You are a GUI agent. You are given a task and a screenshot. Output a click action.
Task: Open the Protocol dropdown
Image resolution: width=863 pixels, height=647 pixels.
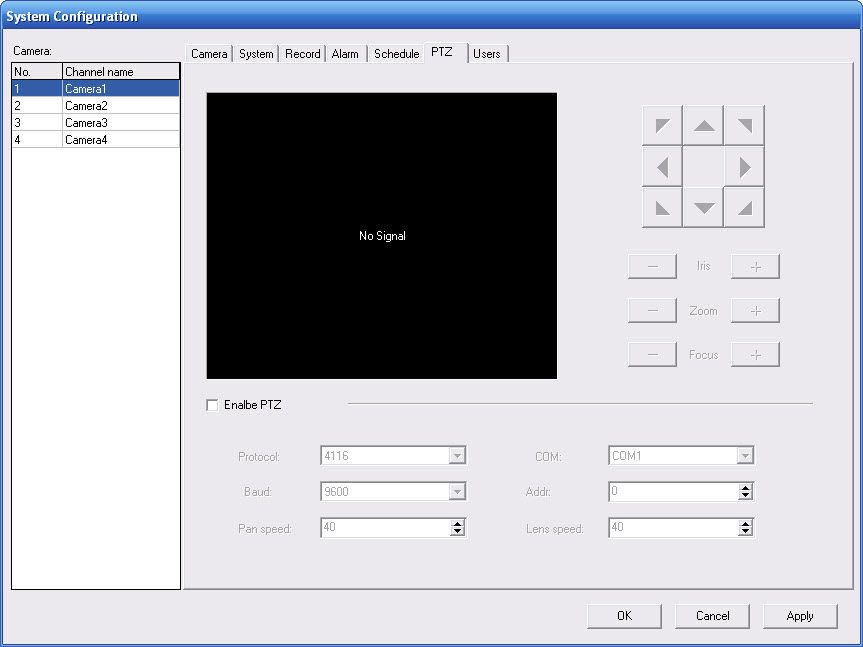pyautogui.click(x=457, y=456)
